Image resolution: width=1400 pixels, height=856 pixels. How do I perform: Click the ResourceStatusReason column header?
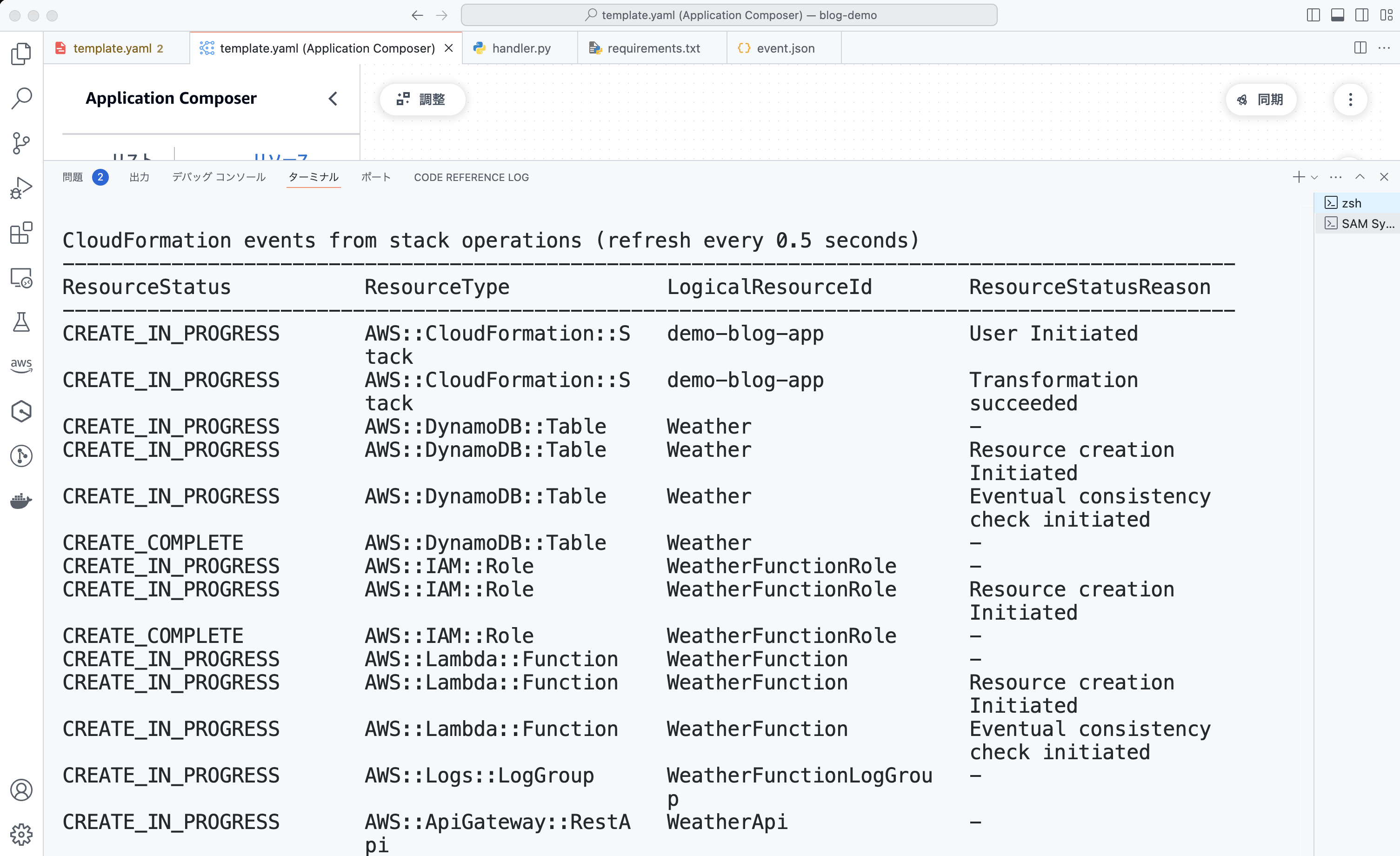[1090, 287]
